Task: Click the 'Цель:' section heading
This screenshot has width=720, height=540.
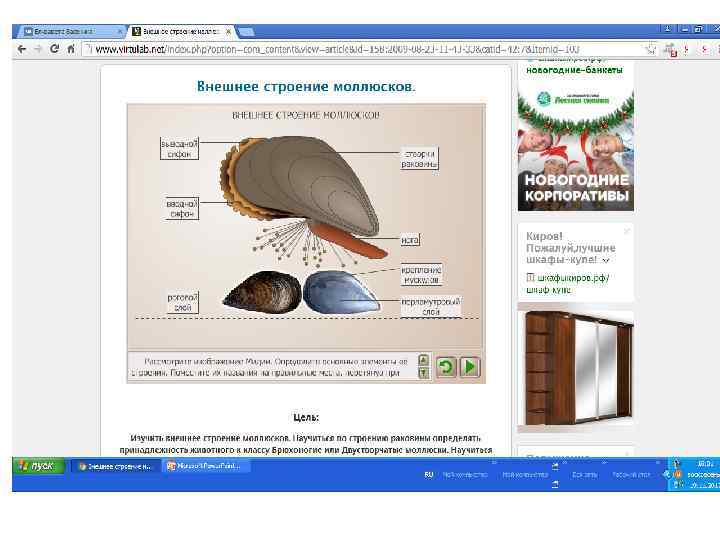Action: 306,417
